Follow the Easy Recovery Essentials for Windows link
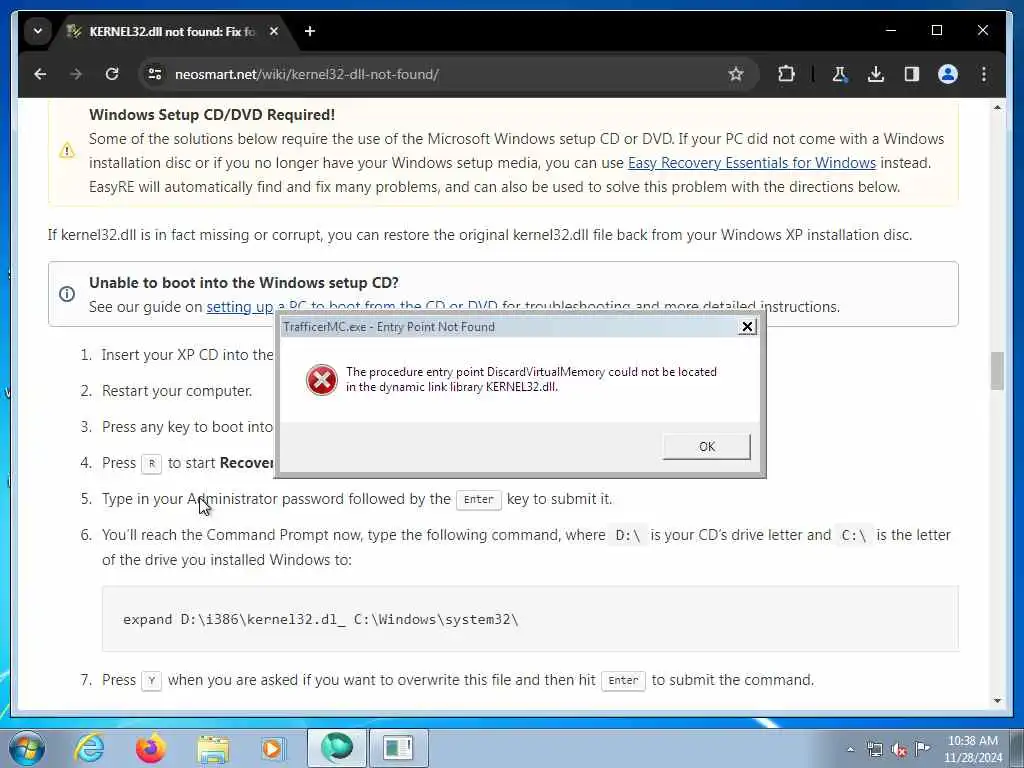The height and width of the screenshot is (768, 1024). tap(752, 163)
